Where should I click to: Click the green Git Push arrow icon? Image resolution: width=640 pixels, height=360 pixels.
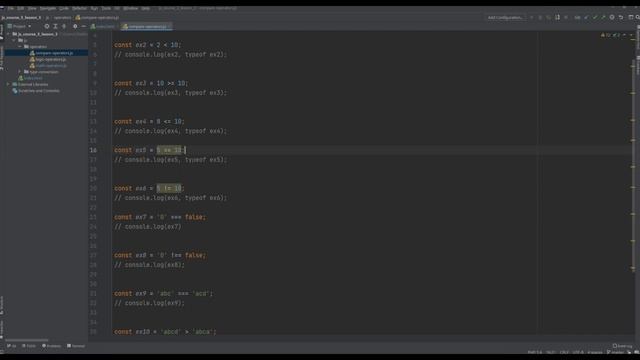coord(603,18)
